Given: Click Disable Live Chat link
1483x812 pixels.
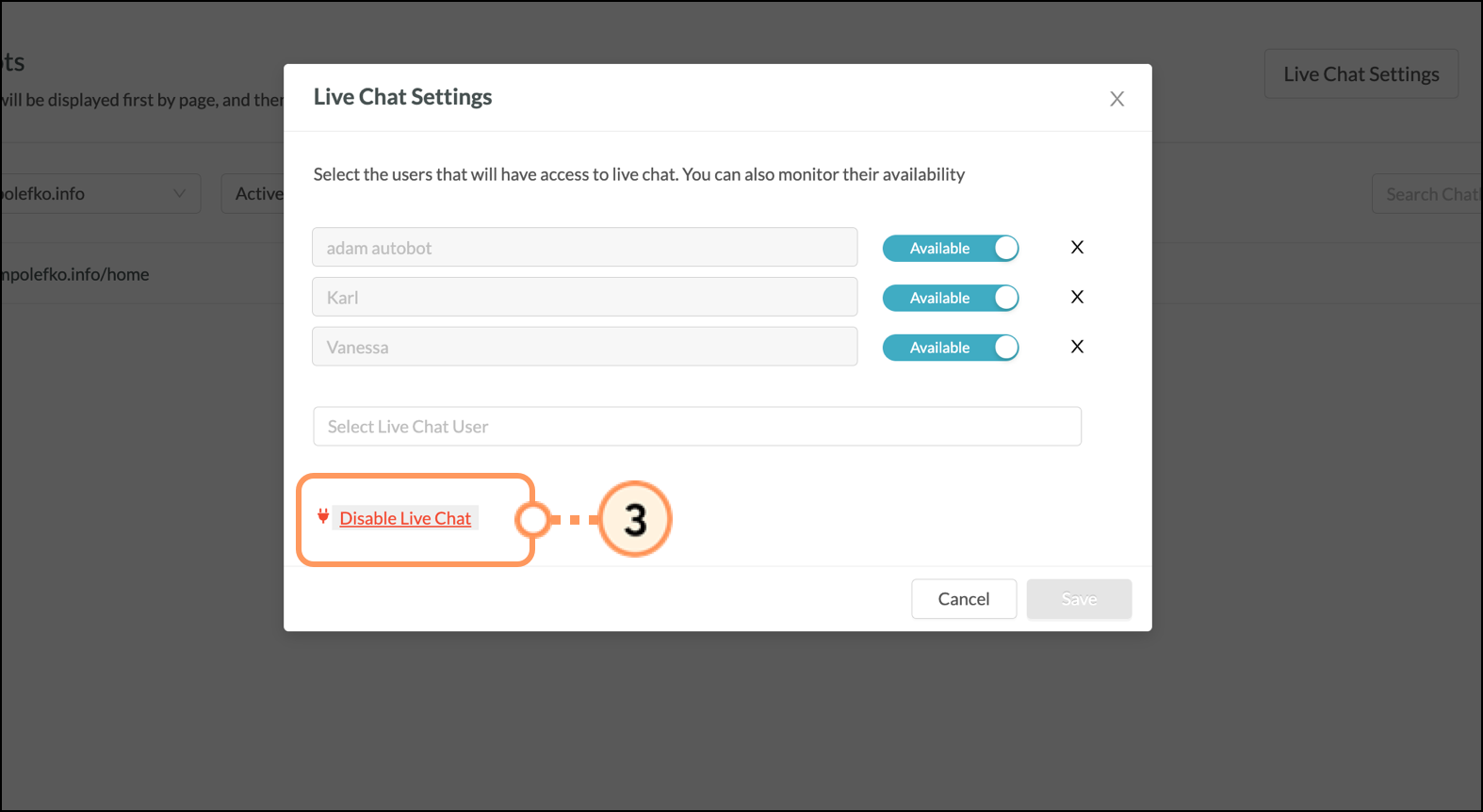Looking at the screenshot, I should click(405, 519).
